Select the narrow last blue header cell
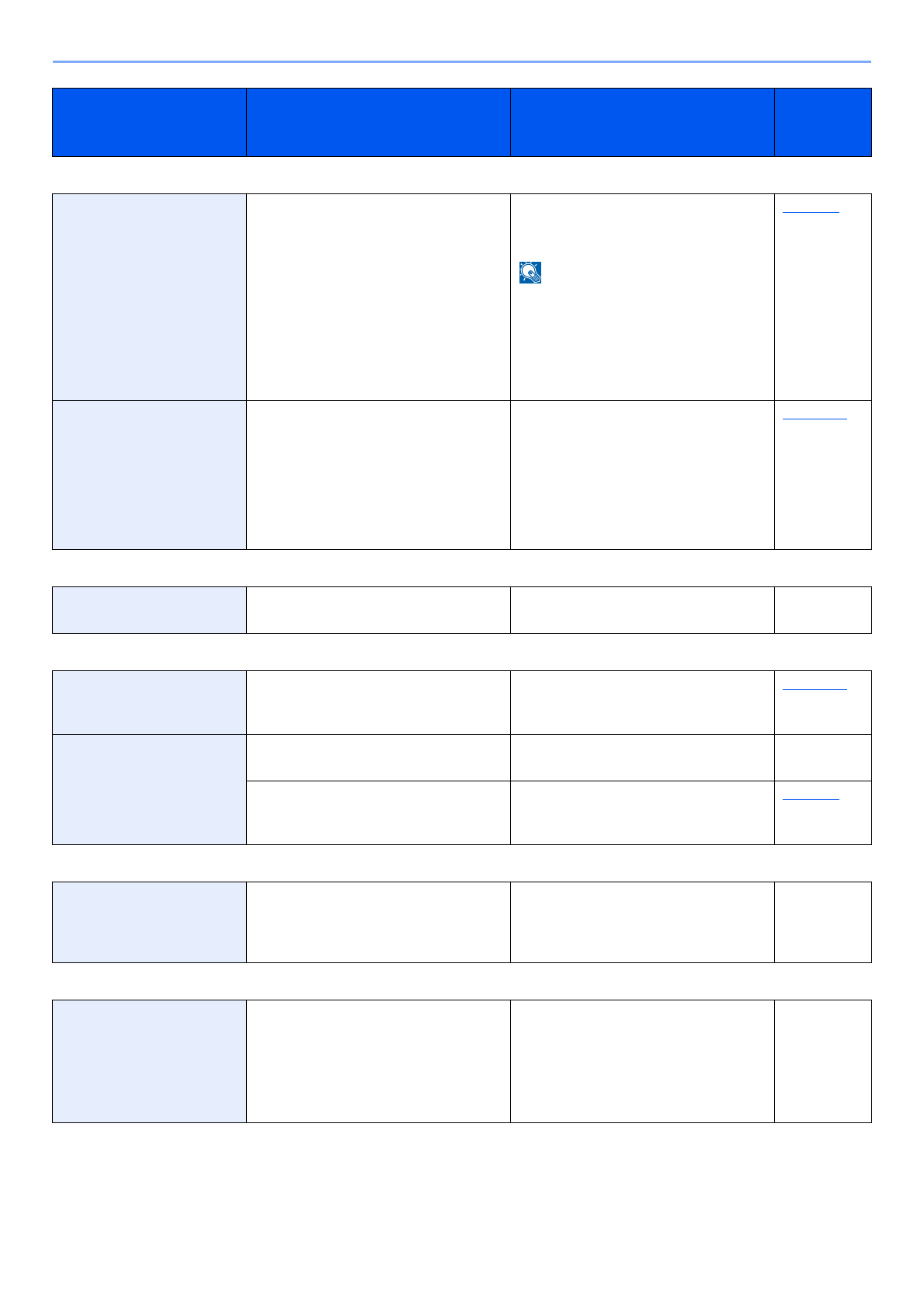Screen dimensions: 924x1308 pyautogui.click(x=823, y=122)
